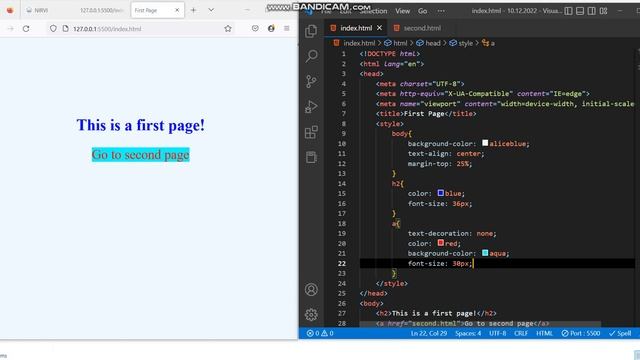This screenshot has height=360, width=640.
Task: Open the customize layout icon
Action: click(x=603, y=11)
